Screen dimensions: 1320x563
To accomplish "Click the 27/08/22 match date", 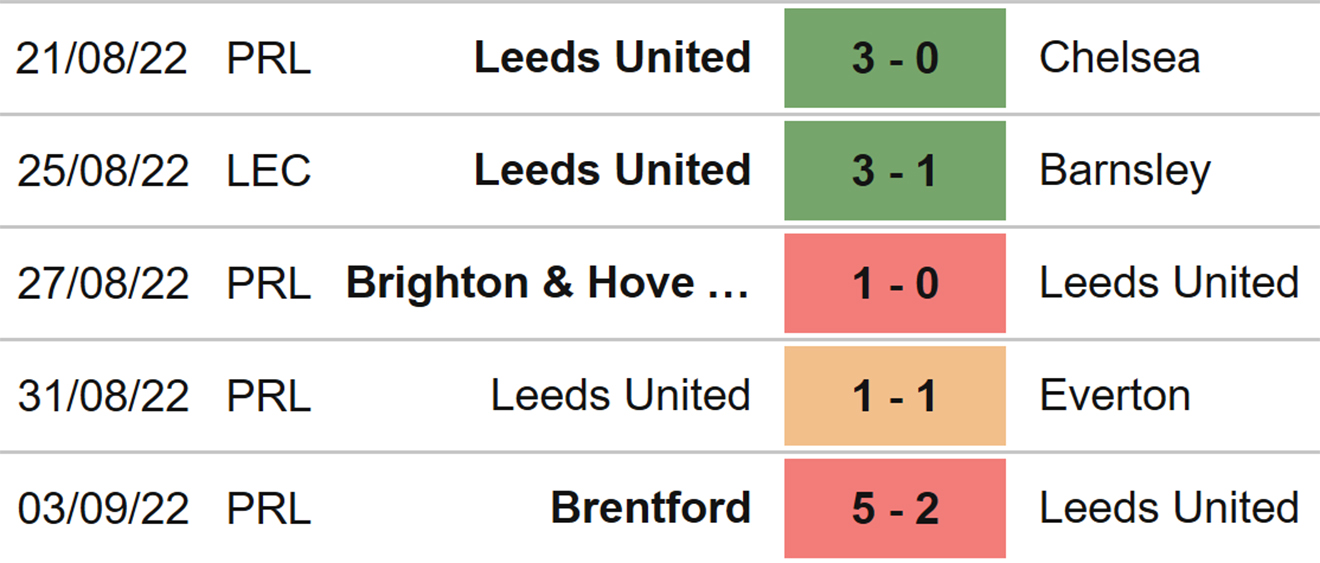I will [x=102, y=285].
